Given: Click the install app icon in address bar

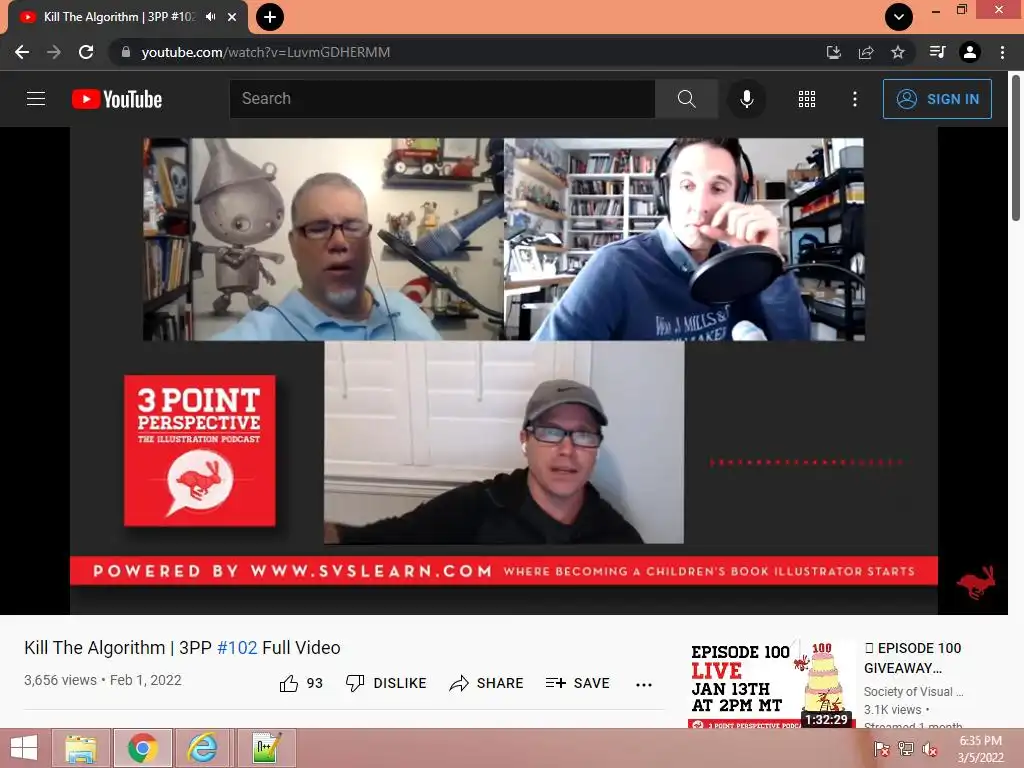Looking at the screenshot, I should pyautogui.click(x=833, y=52).
